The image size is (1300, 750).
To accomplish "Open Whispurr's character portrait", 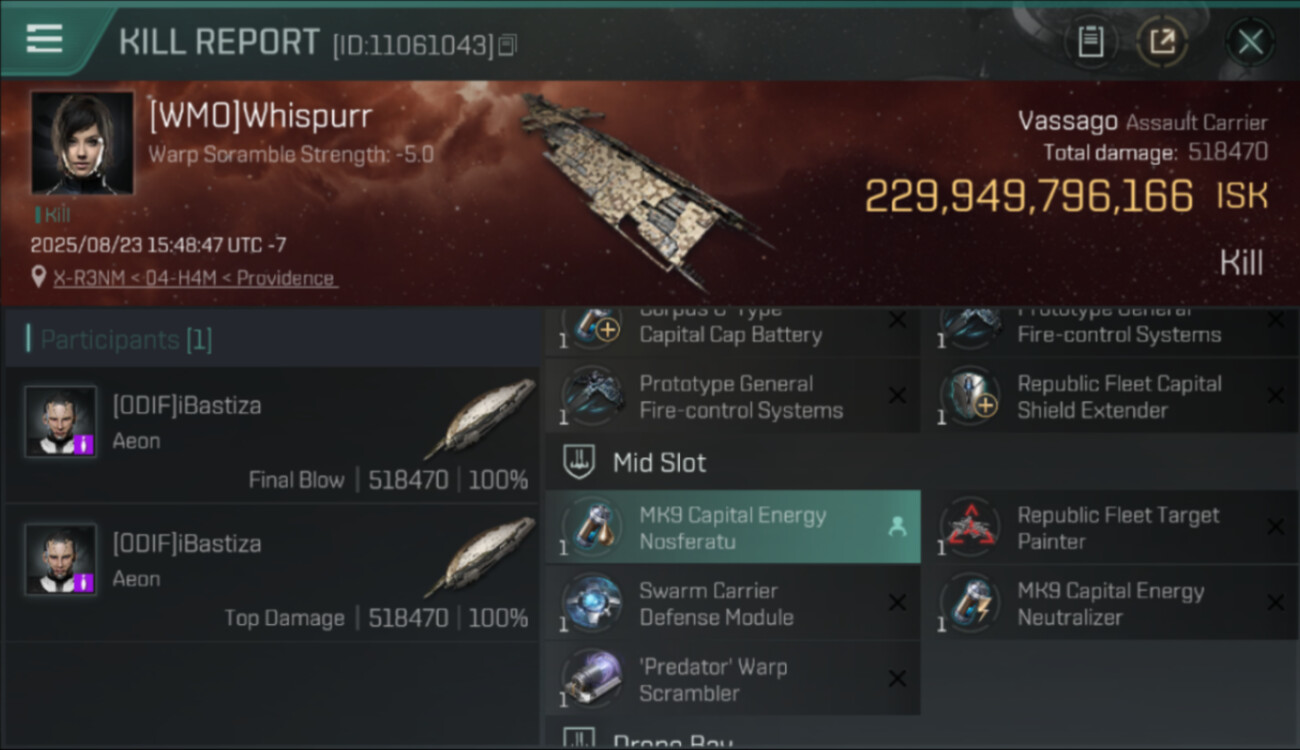I will click(82, 142).
